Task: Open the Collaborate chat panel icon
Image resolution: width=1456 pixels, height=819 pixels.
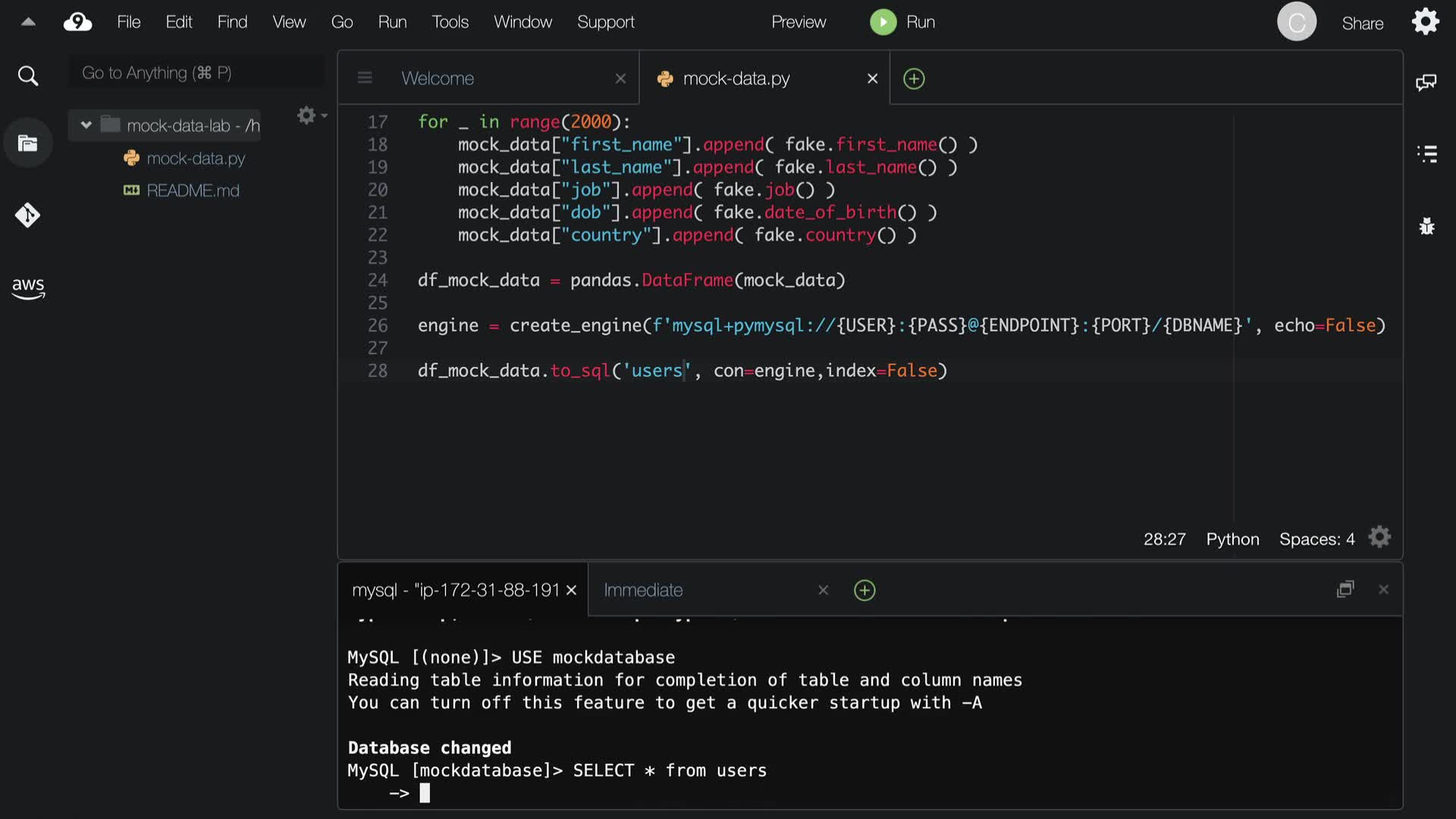Action: [x=1426, y=83]
